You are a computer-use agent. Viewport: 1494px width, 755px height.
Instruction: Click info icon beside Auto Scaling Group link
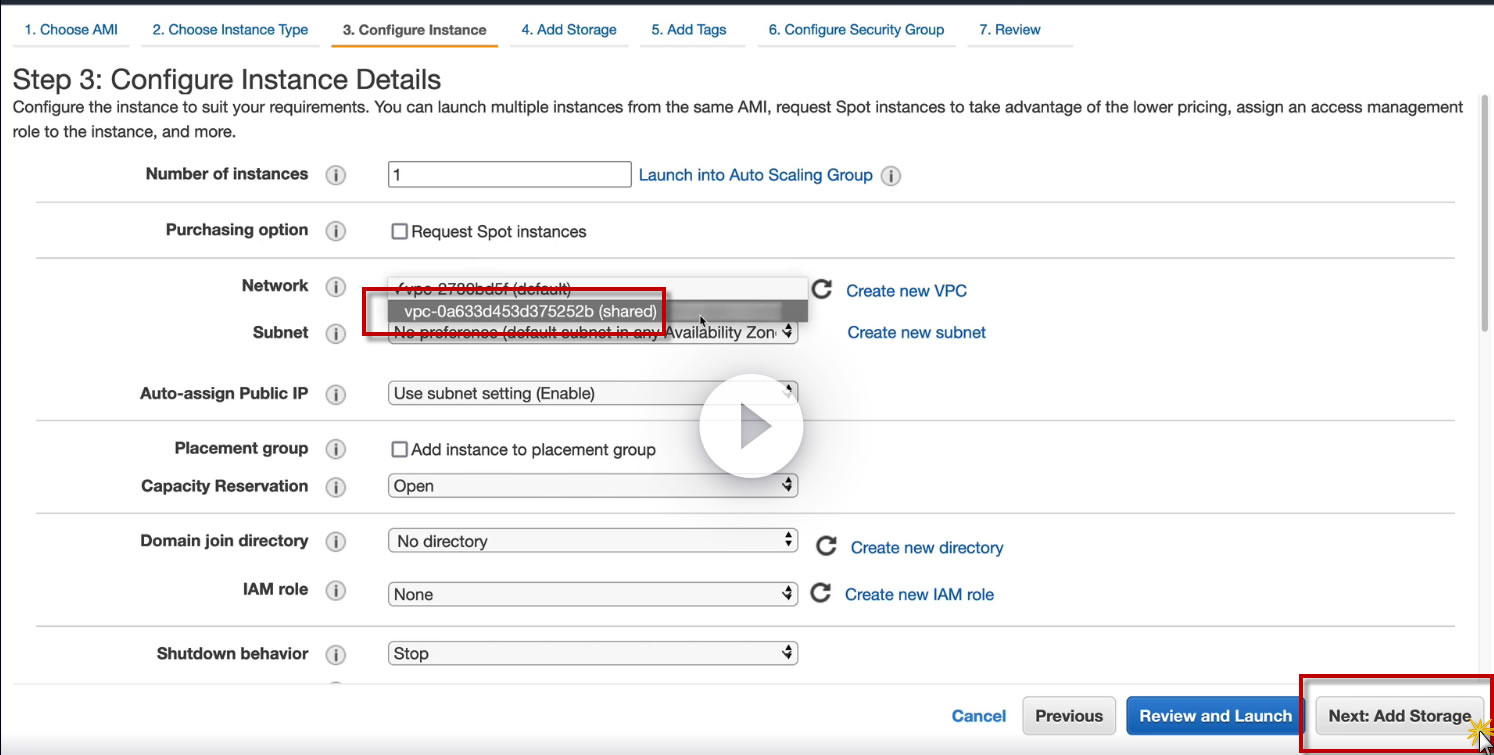(x=891, y=176)
